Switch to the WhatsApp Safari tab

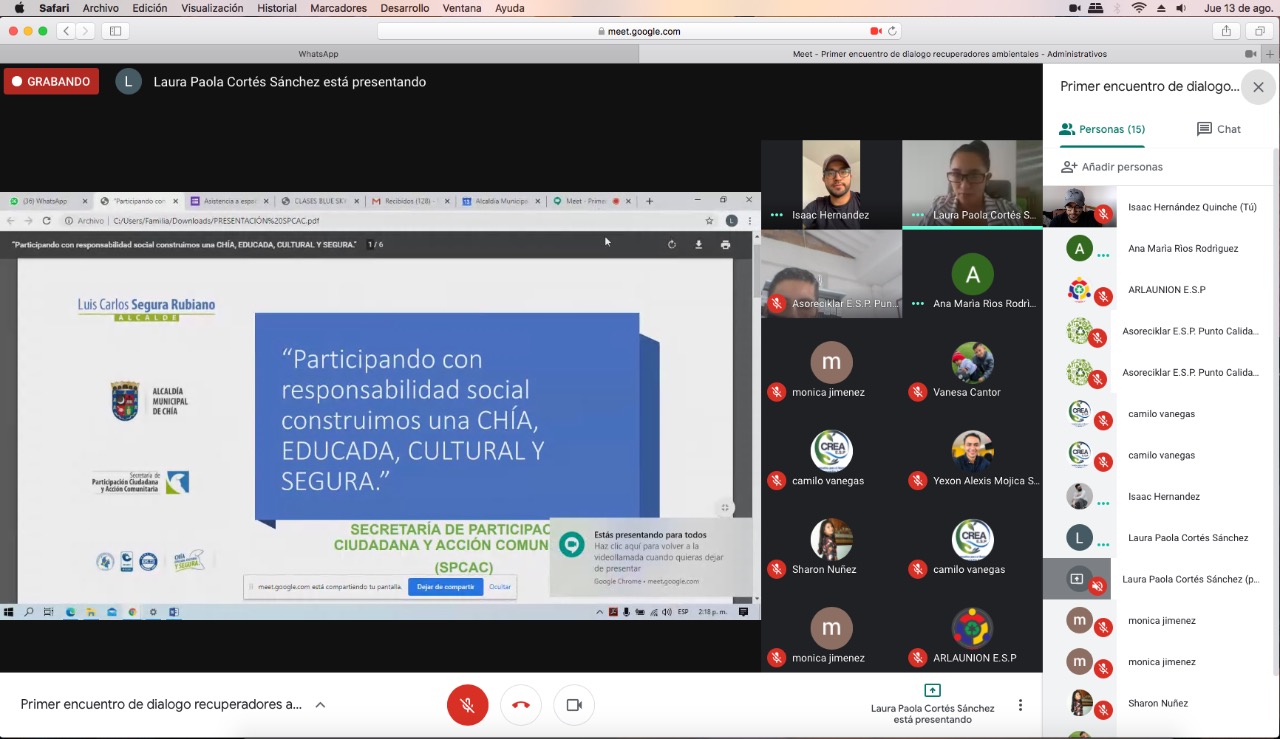[319, 54]
